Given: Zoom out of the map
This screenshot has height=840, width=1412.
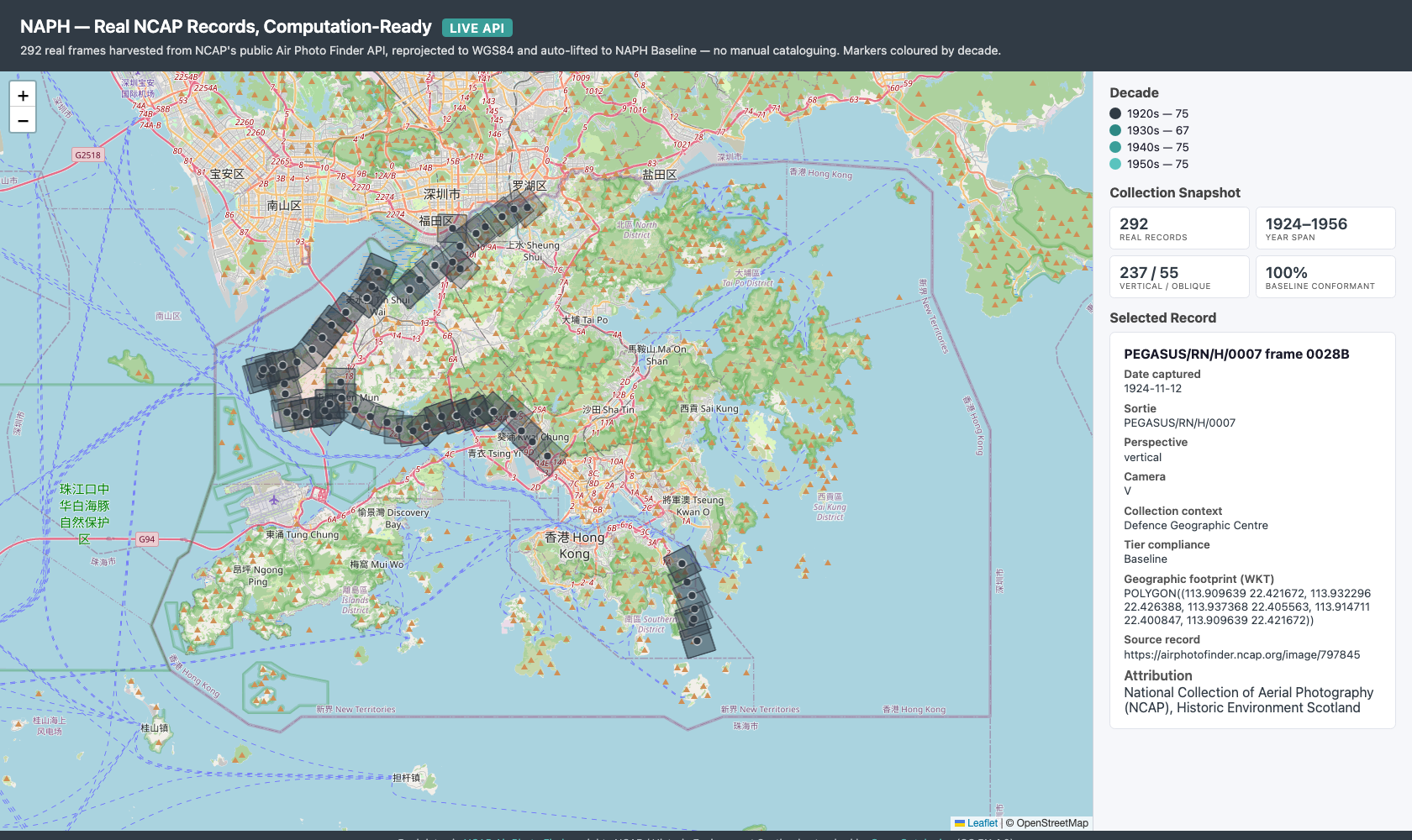Looking at the screenshot, I should pos(24,121).
